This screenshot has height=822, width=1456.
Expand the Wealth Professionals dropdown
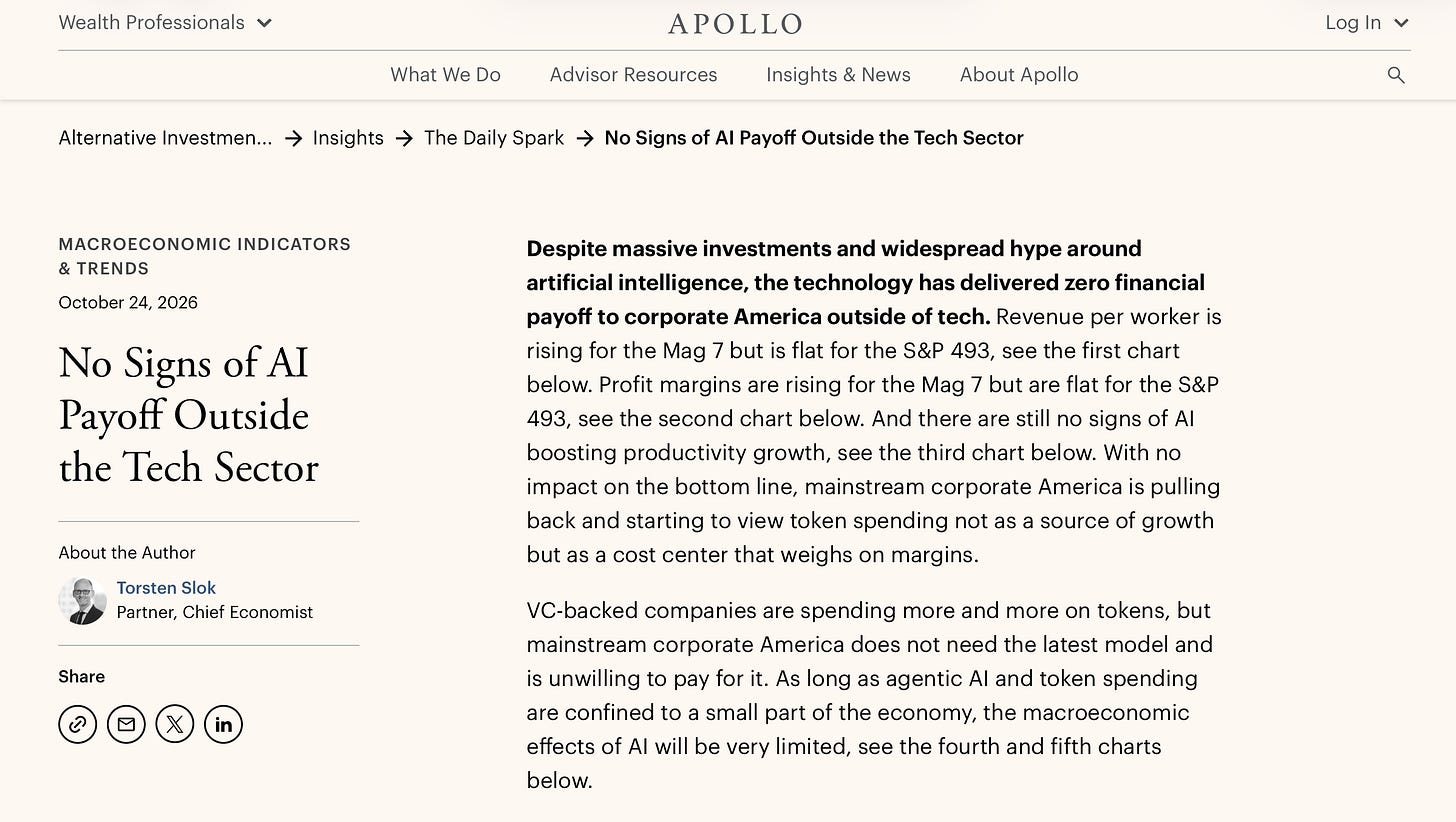[165, 23]
